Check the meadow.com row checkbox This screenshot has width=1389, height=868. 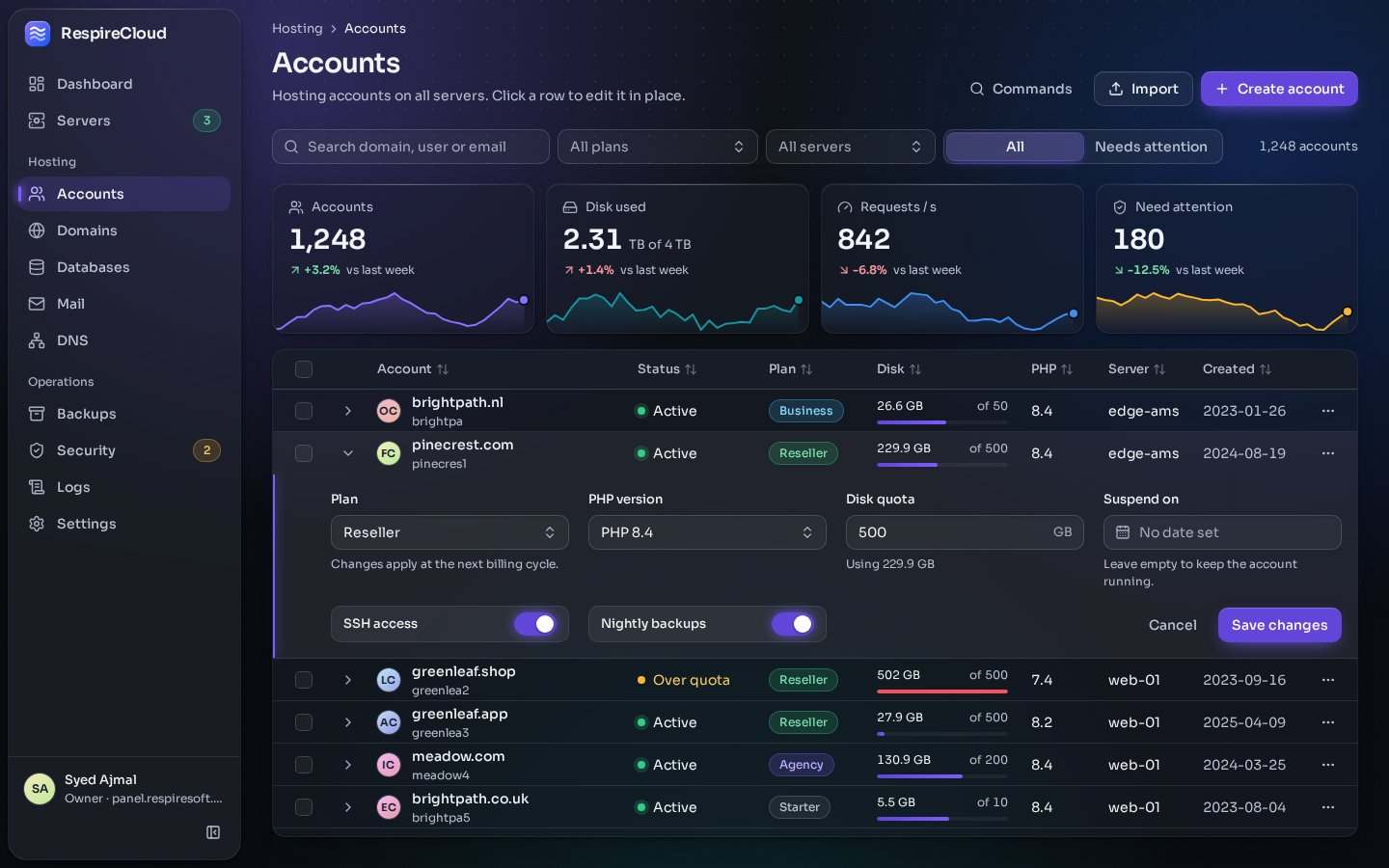(x=304, y=765)
